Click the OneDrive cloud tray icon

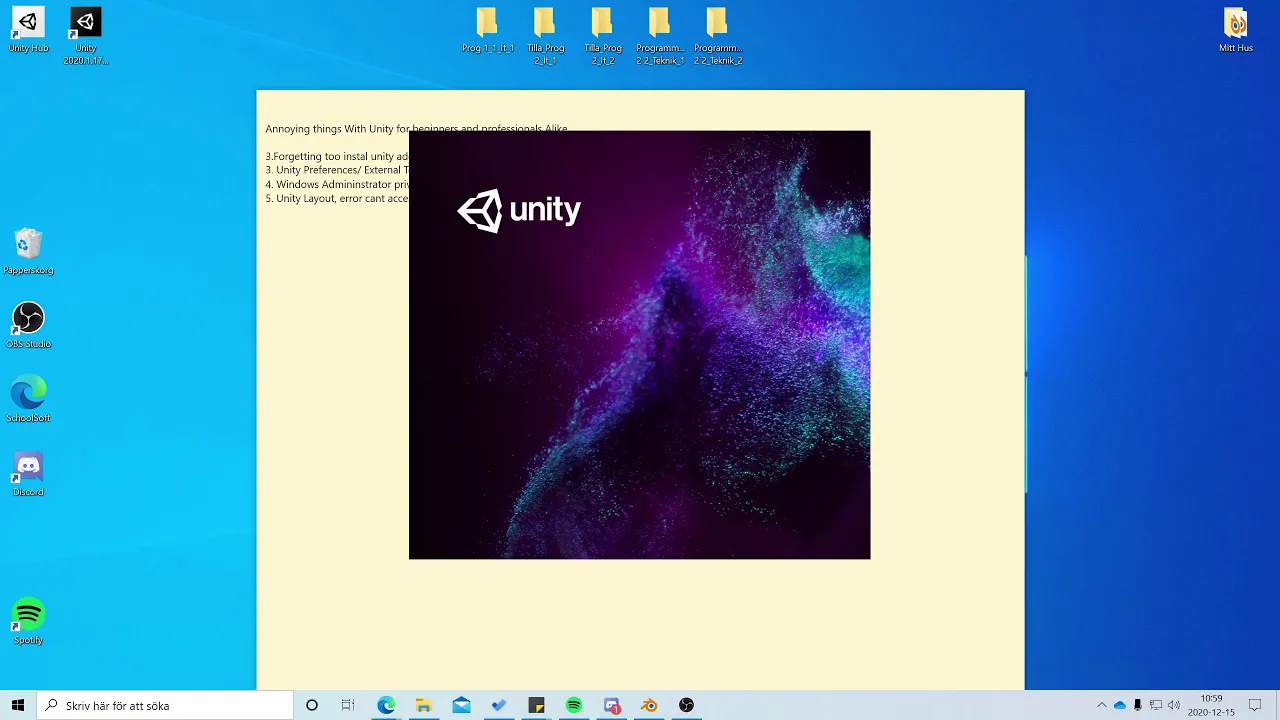[1120, 705]
